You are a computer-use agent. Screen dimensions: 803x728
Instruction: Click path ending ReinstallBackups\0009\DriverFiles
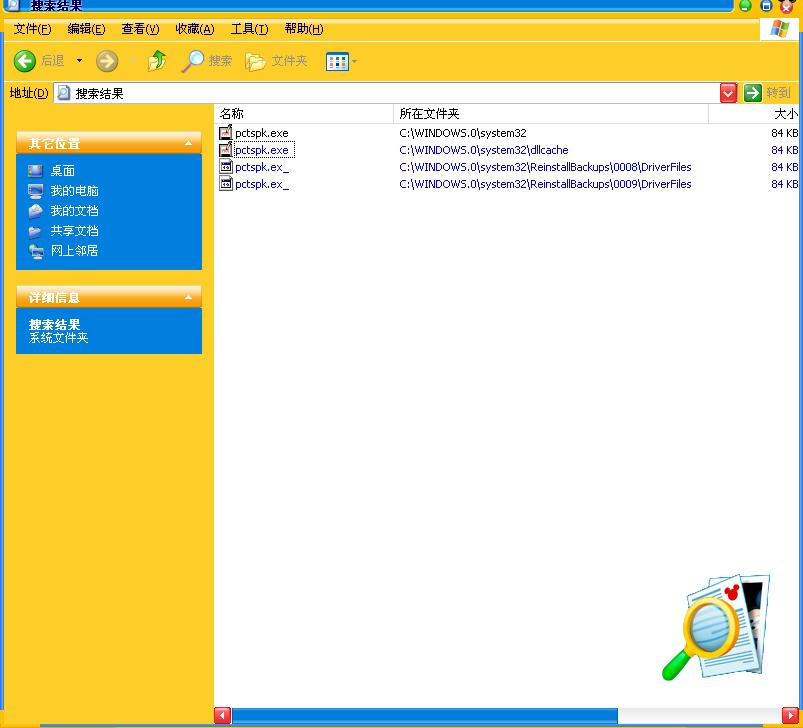[545, 184]
